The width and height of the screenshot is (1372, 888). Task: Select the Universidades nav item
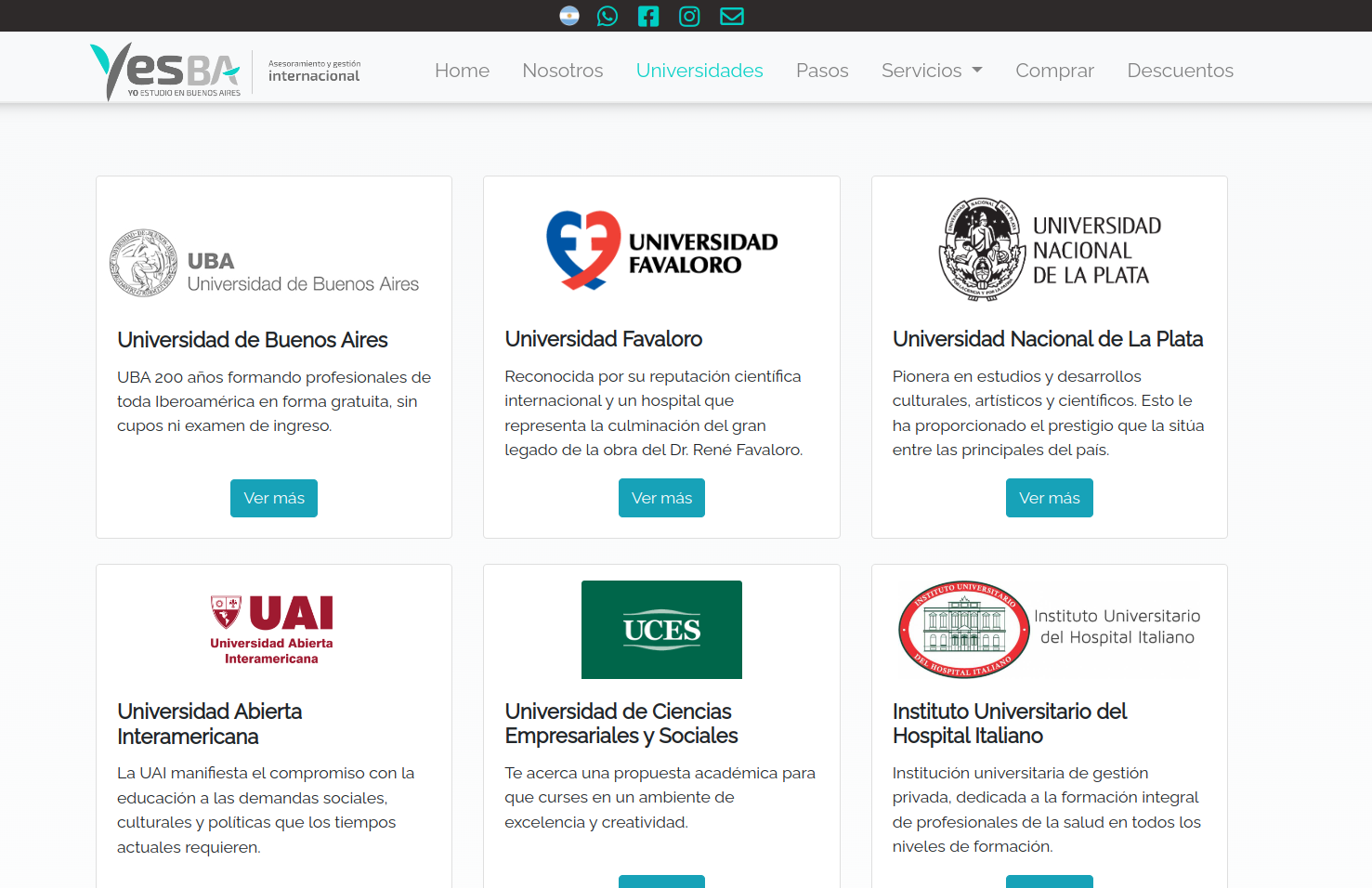pos(699,71)
